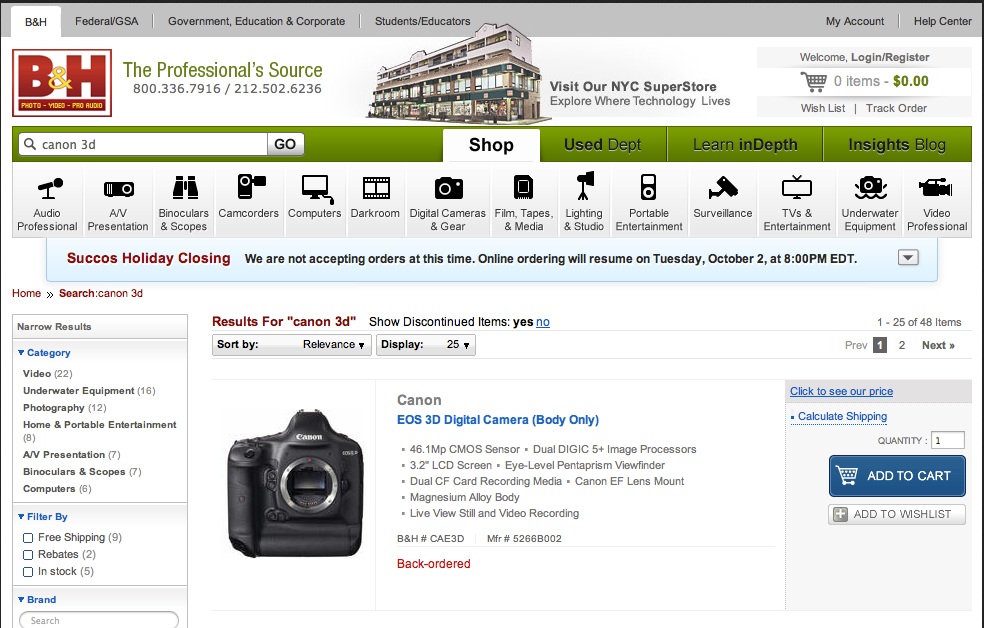Viewport: 984px width, 628px height.
Task: Open the Sort by Relevance dropdown
Action: [292, 344]
